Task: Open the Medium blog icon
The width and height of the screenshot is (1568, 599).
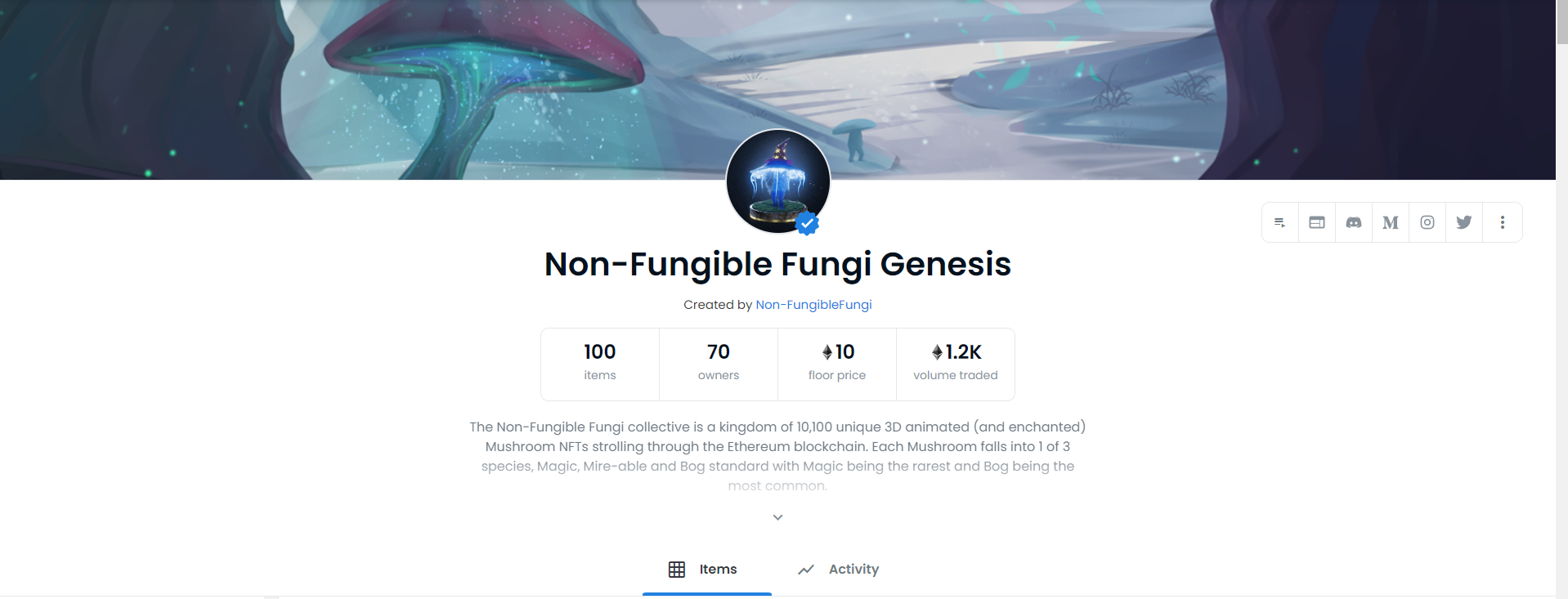Action: (x=1391, y=222)
